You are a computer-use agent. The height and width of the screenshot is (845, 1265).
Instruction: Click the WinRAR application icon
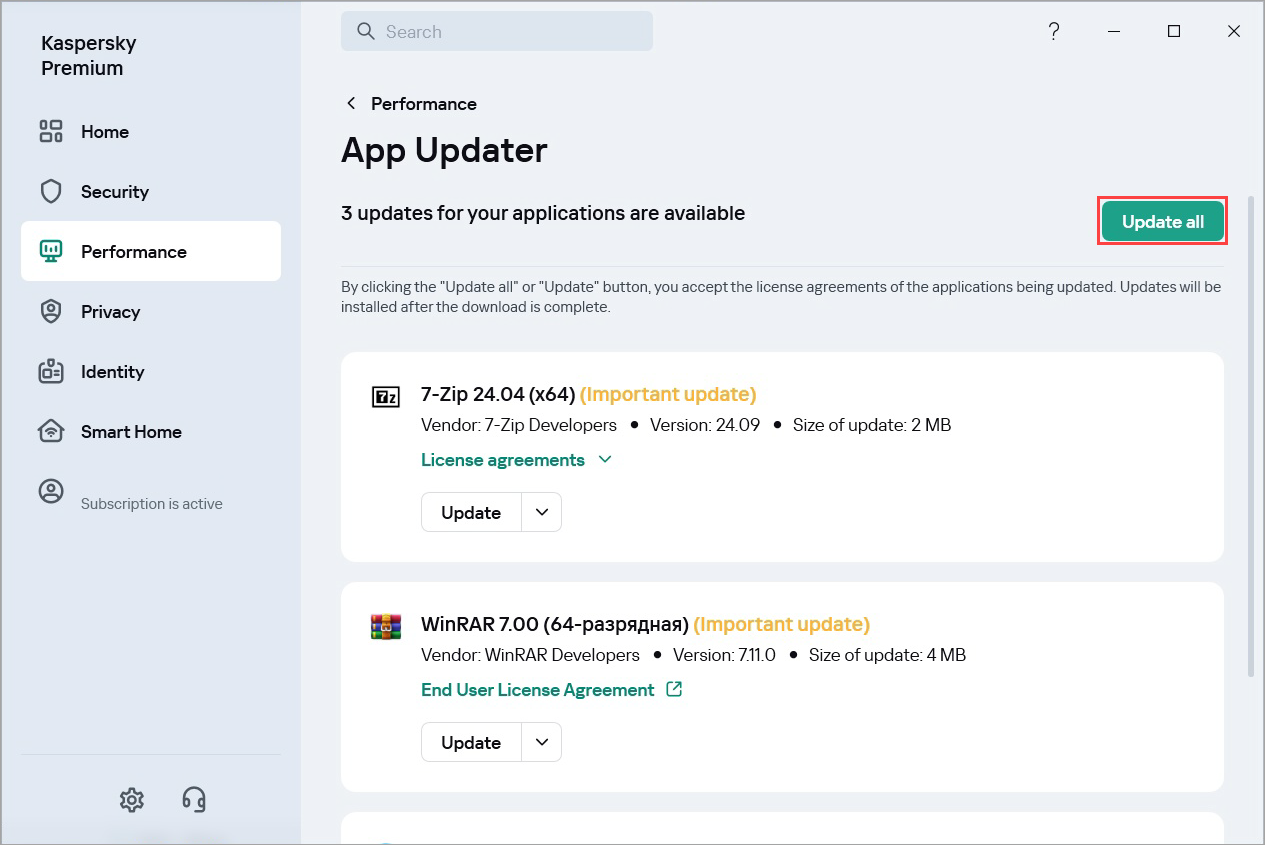tap(386, 626)
